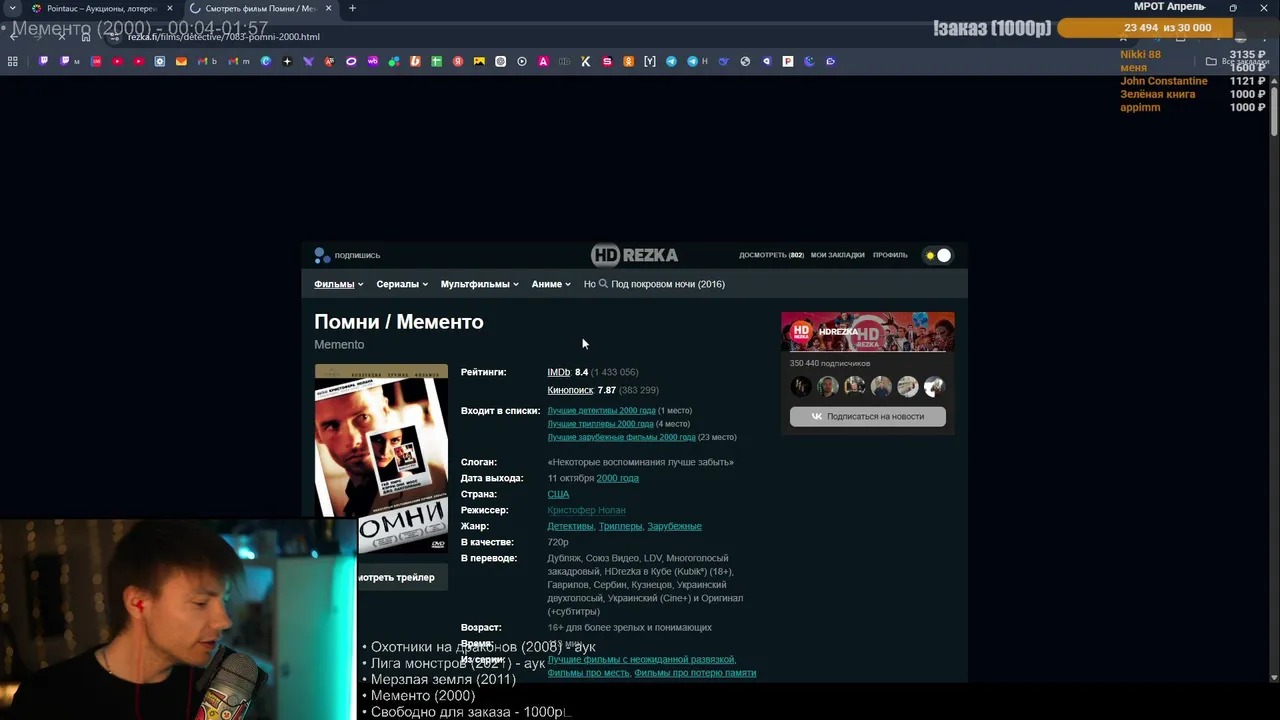Open the wb Wildberries bookmark
The width and height of the screenshot is (1280, 720).
pyautogui.click(x=372, y=61)
